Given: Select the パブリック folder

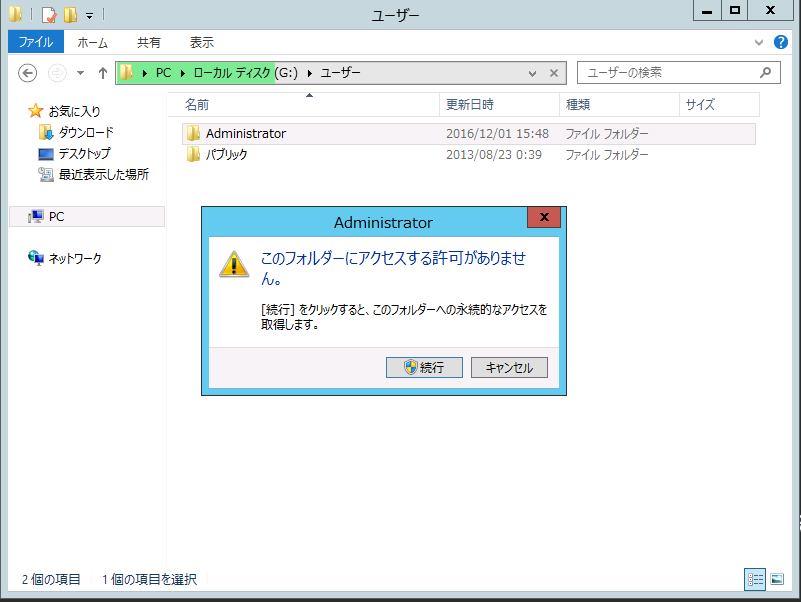Looking at the screenshot, I should (x=226, y=155).
